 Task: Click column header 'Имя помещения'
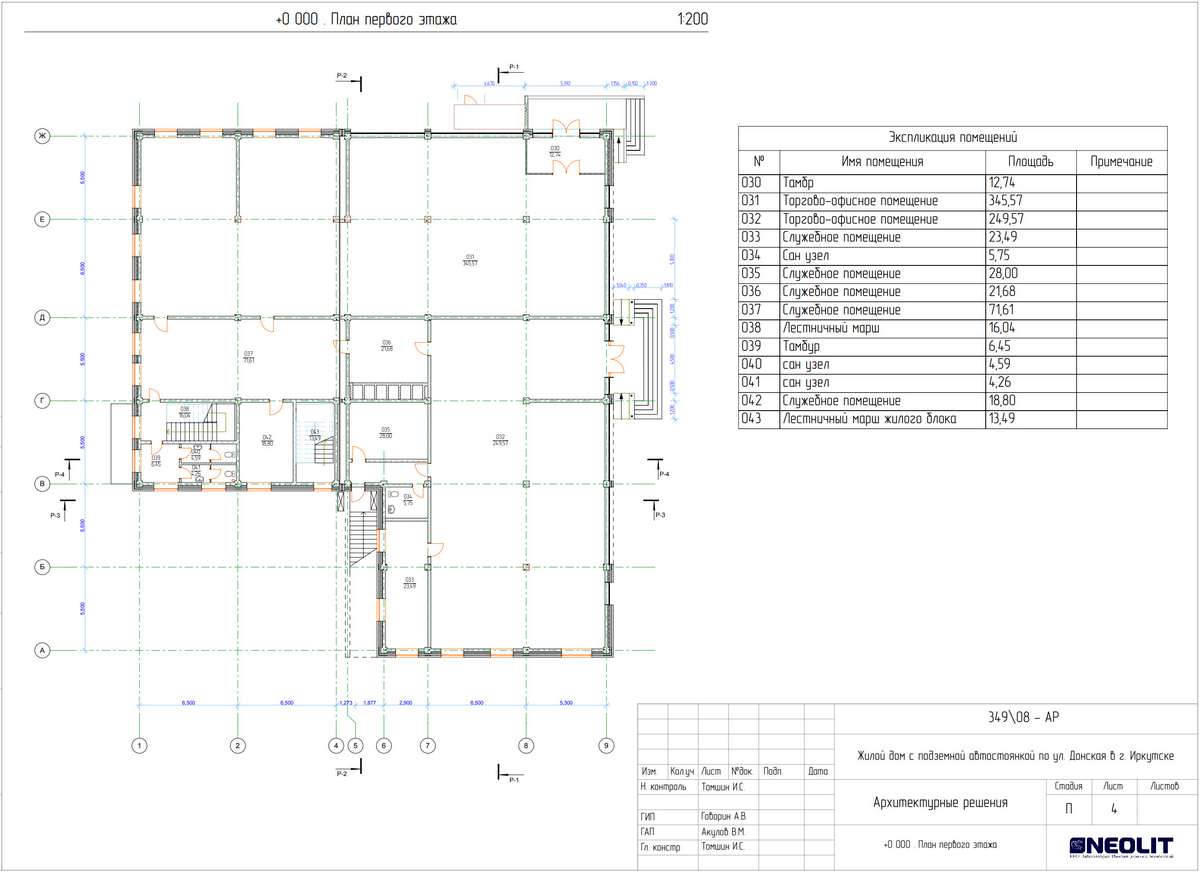point(882,161)
